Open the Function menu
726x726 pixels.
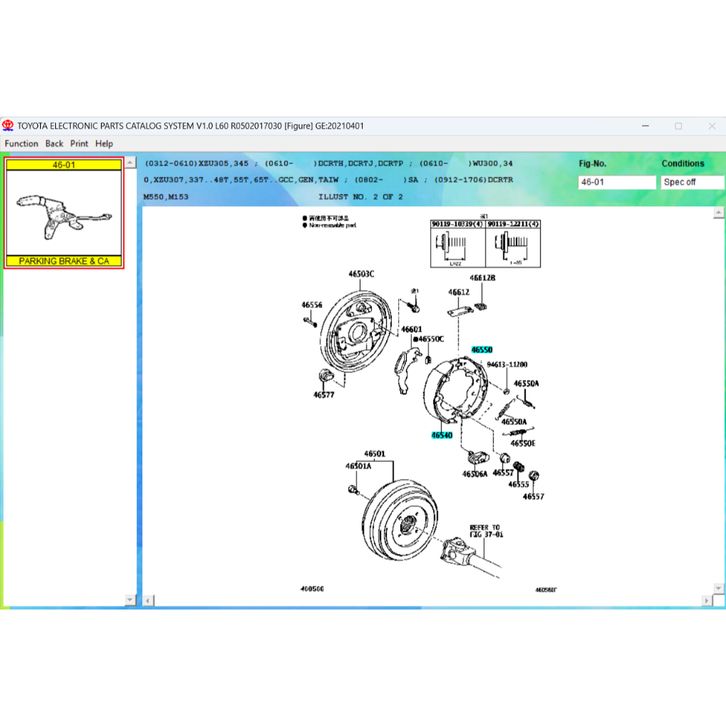21,144
